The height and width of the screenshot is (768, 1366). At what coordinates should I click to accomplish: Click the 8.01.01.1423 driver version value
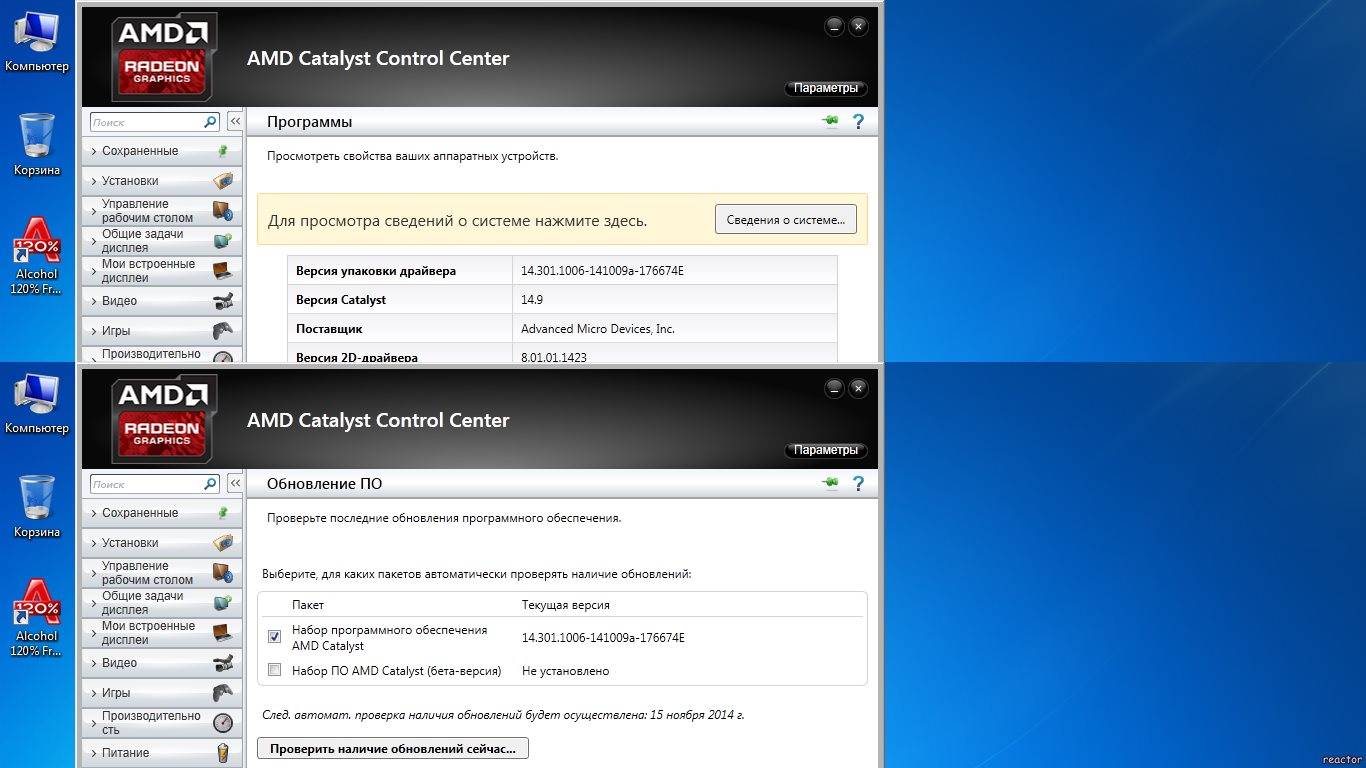coord(554,356)
